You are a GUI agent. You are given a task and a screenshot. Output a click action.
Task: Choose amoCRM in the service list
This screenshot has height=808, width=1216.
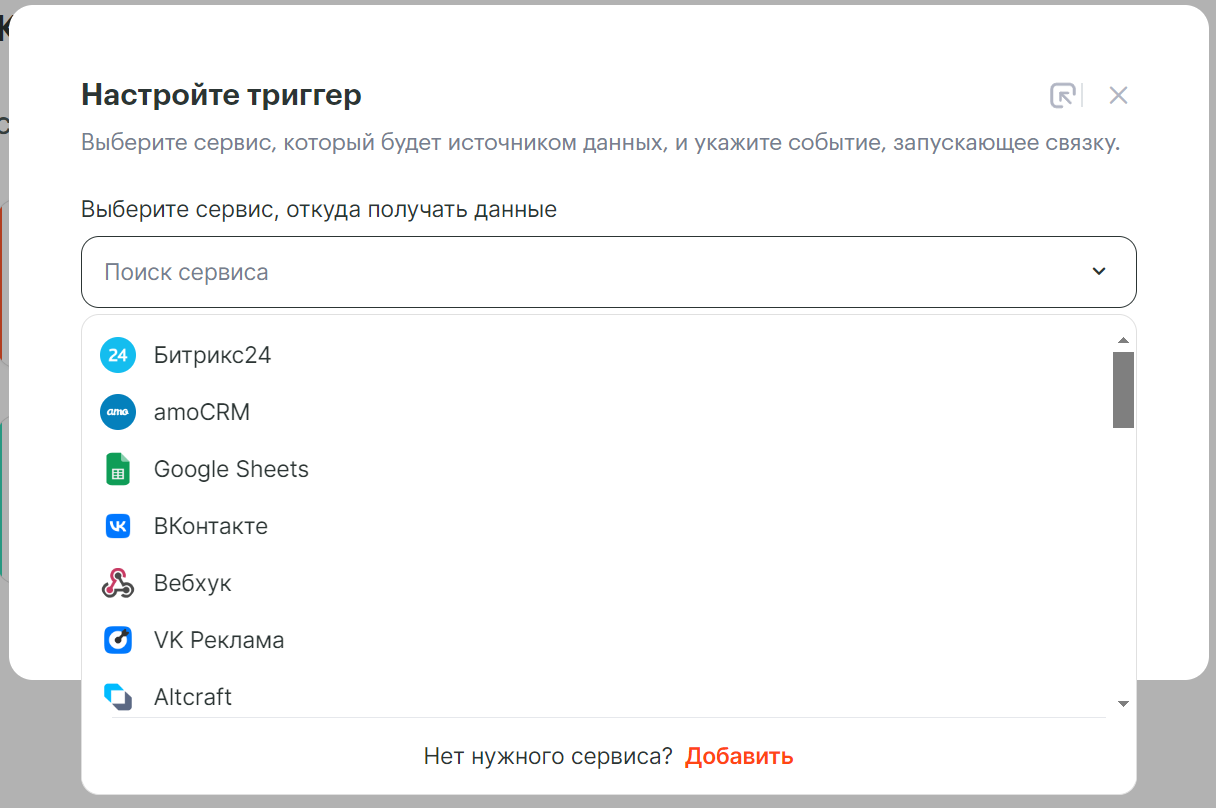(597, 412)
